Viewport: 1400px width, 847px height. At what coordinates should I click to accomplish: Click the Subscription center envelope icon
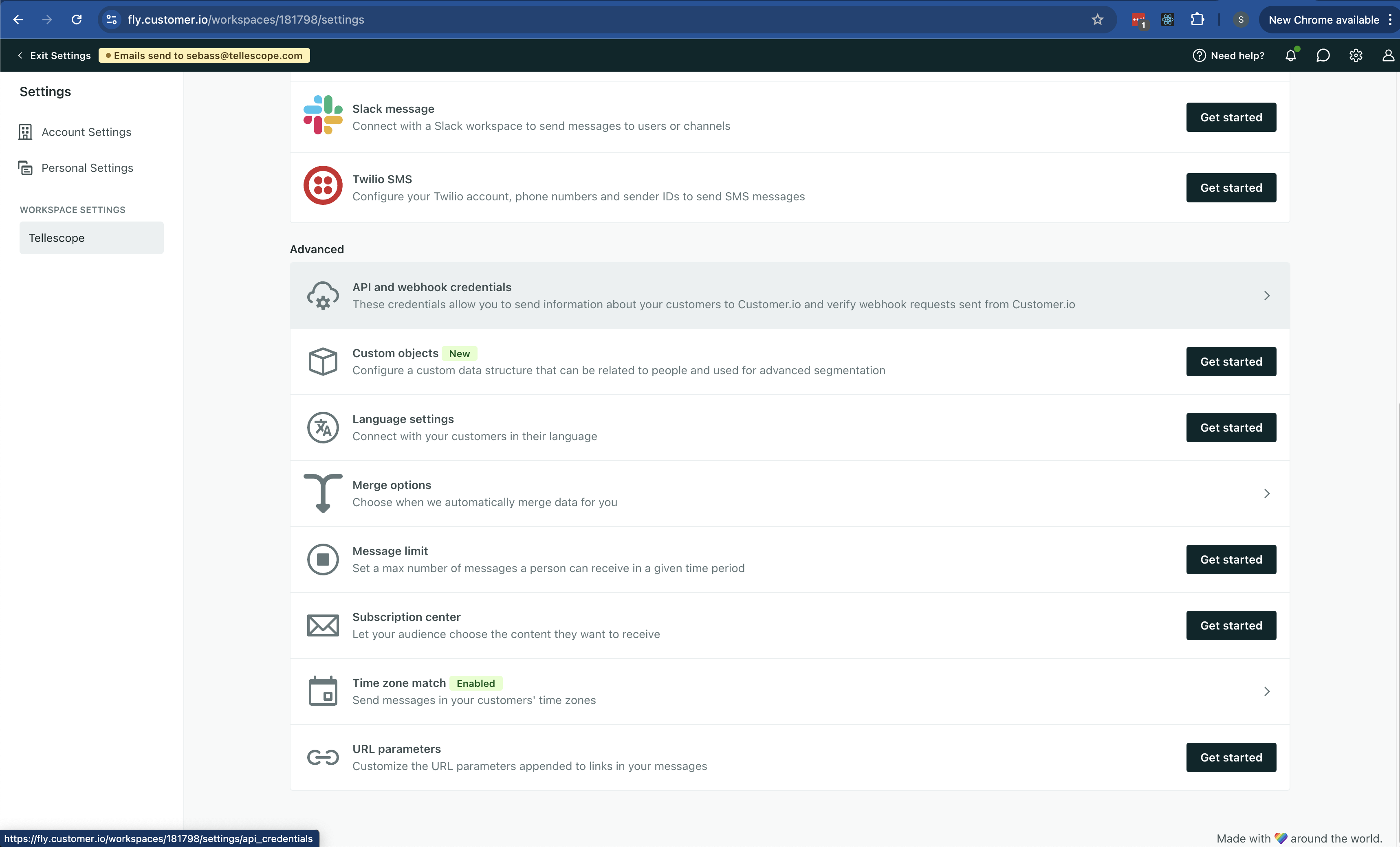323,625
